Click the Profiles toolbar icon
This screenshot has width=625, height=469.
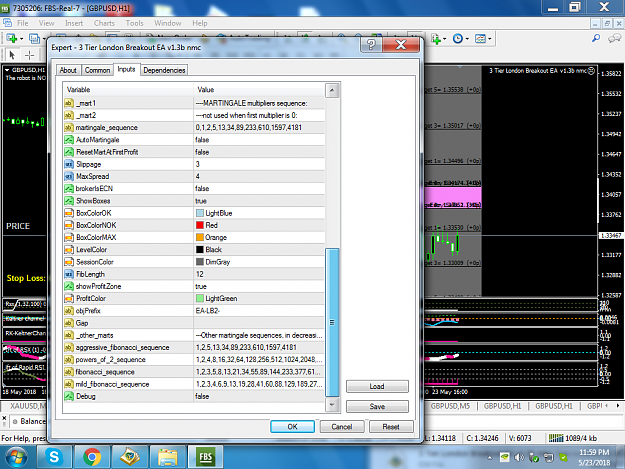coord(34,39)
